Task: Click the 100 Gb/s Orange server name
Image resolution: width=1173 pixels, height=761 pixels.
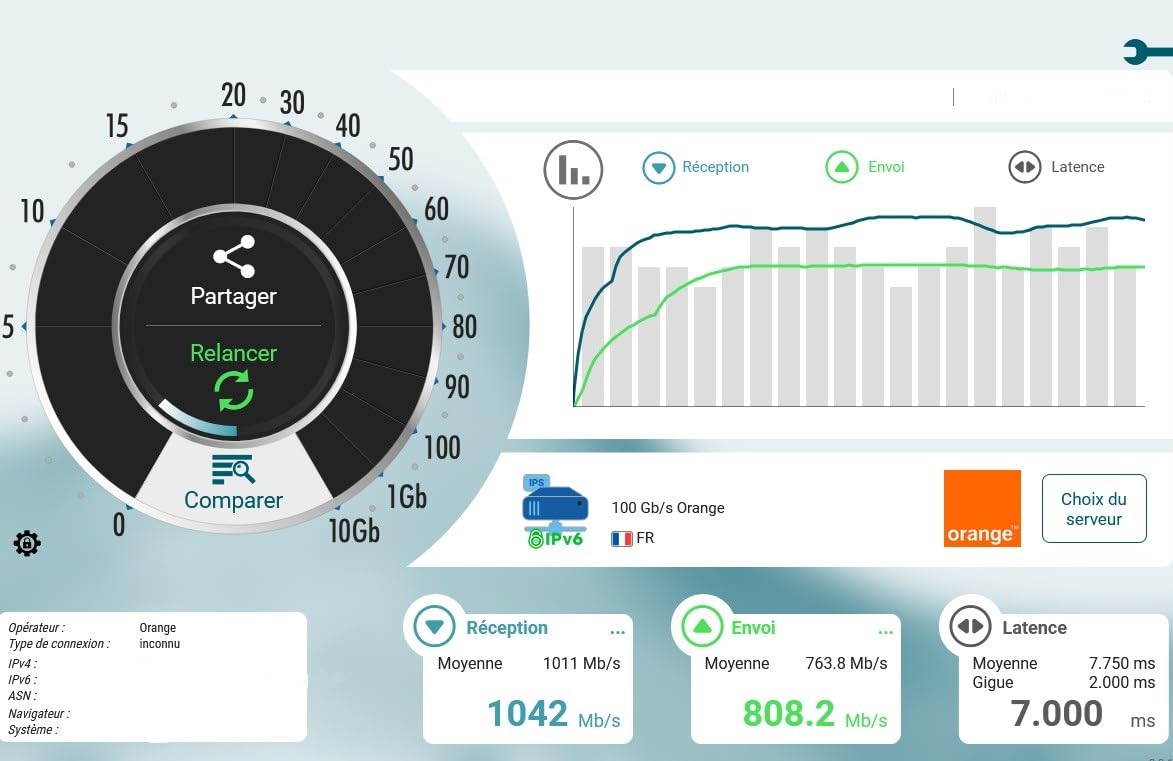Action: pos(668,507)
